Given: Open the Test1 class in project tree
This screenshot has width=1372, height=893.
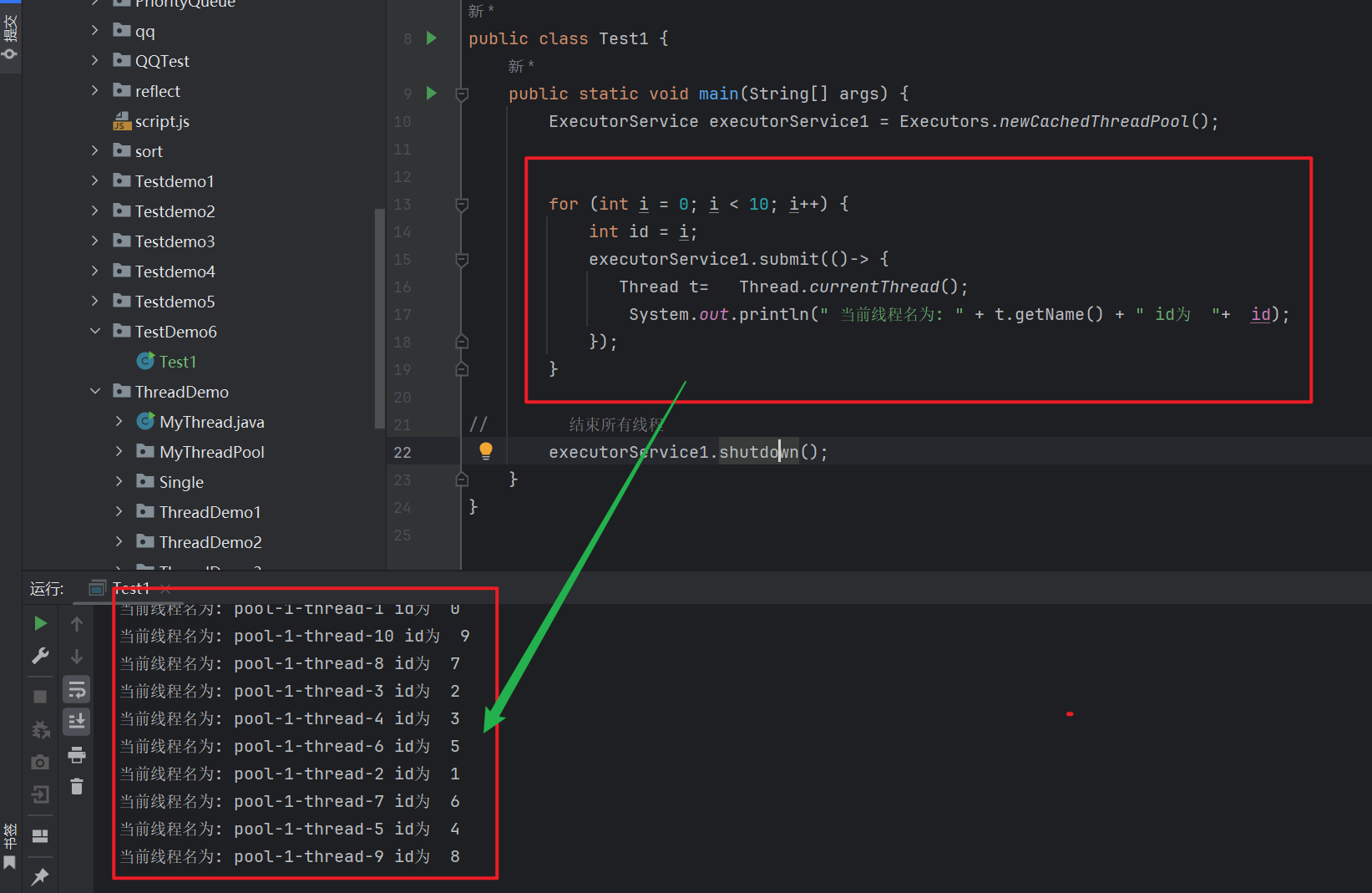Looking at the screenshot, I should (x=167, y=362).
